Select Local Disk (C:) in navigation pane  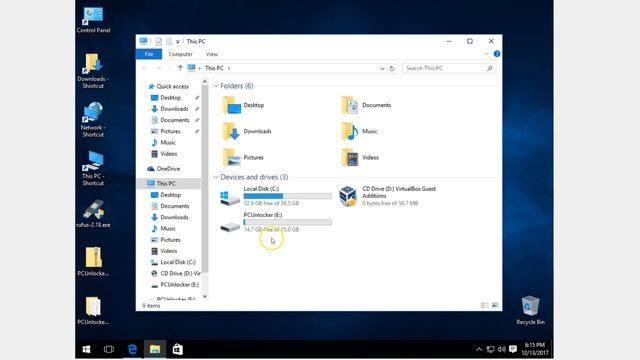(173, 262)
